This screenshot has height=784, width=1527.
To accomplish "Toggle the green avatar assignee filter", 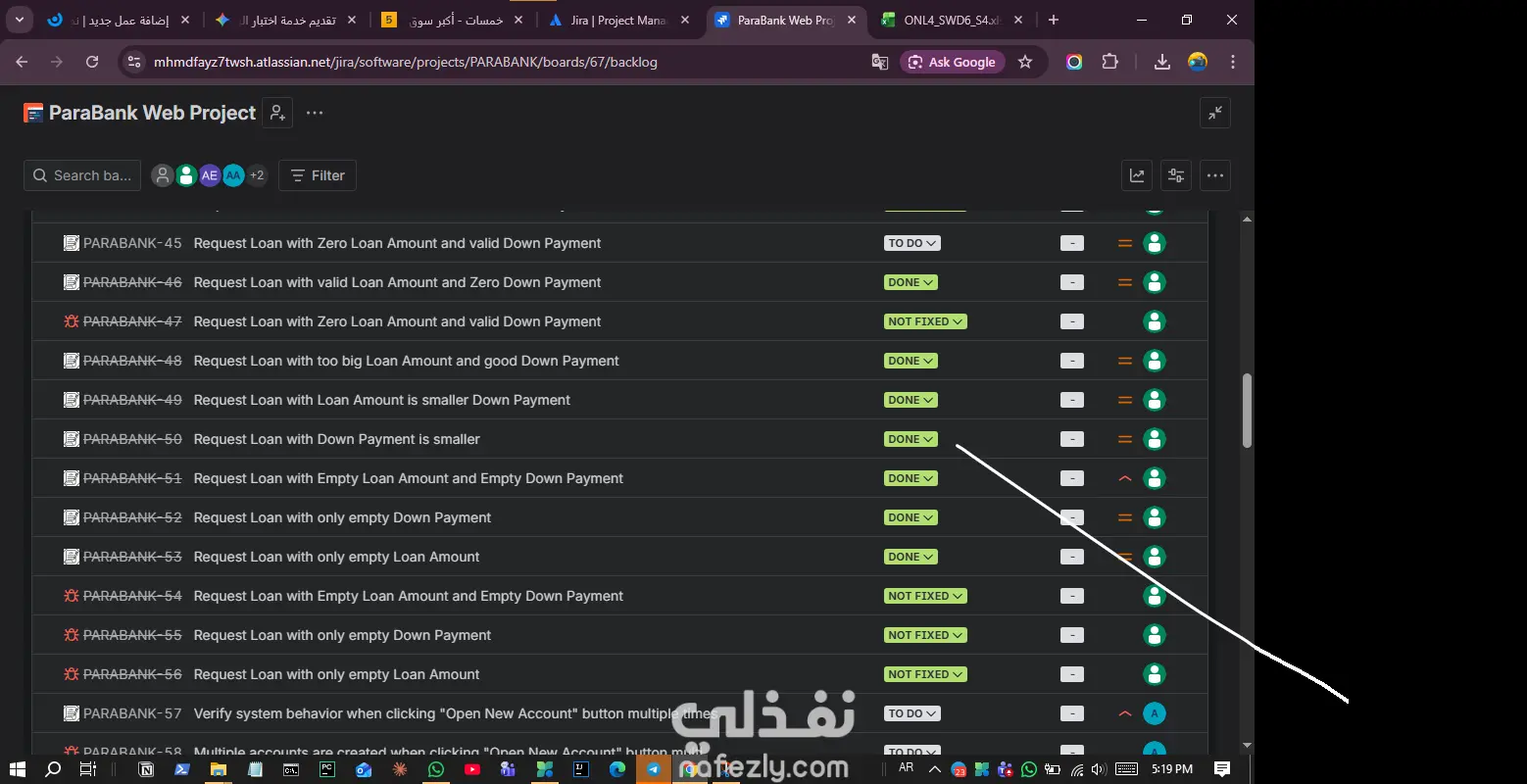I will click(185, 175).
